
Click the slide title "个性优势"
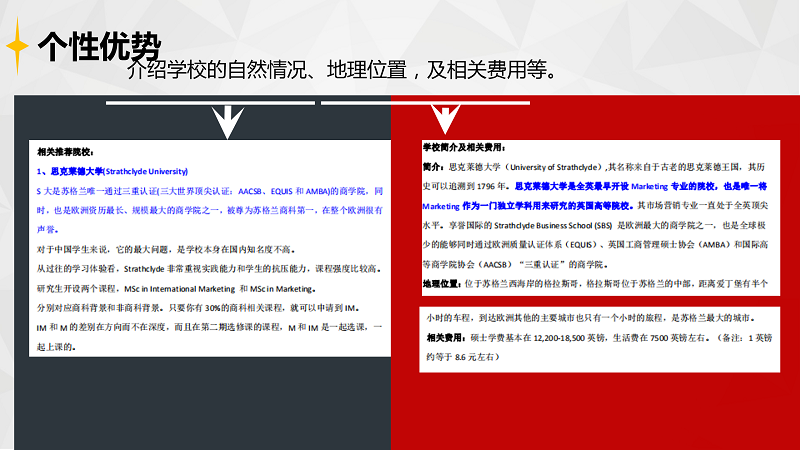[99, 46]
